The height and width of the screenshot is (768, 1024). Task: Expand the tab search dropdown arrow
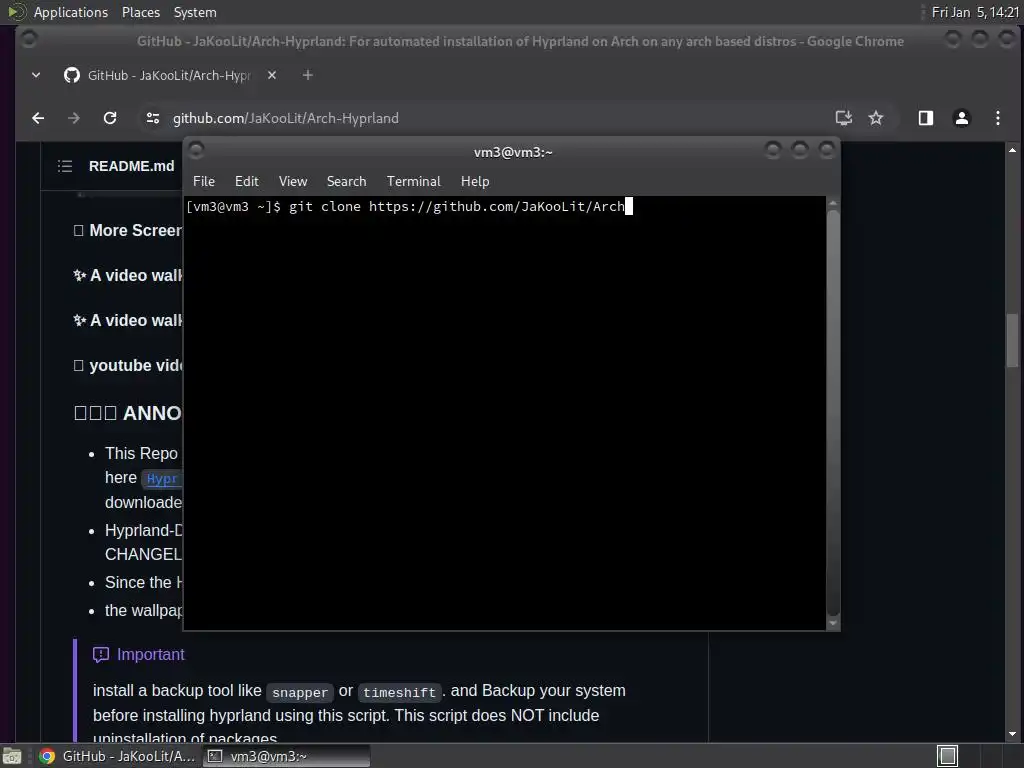pos(36,75)
